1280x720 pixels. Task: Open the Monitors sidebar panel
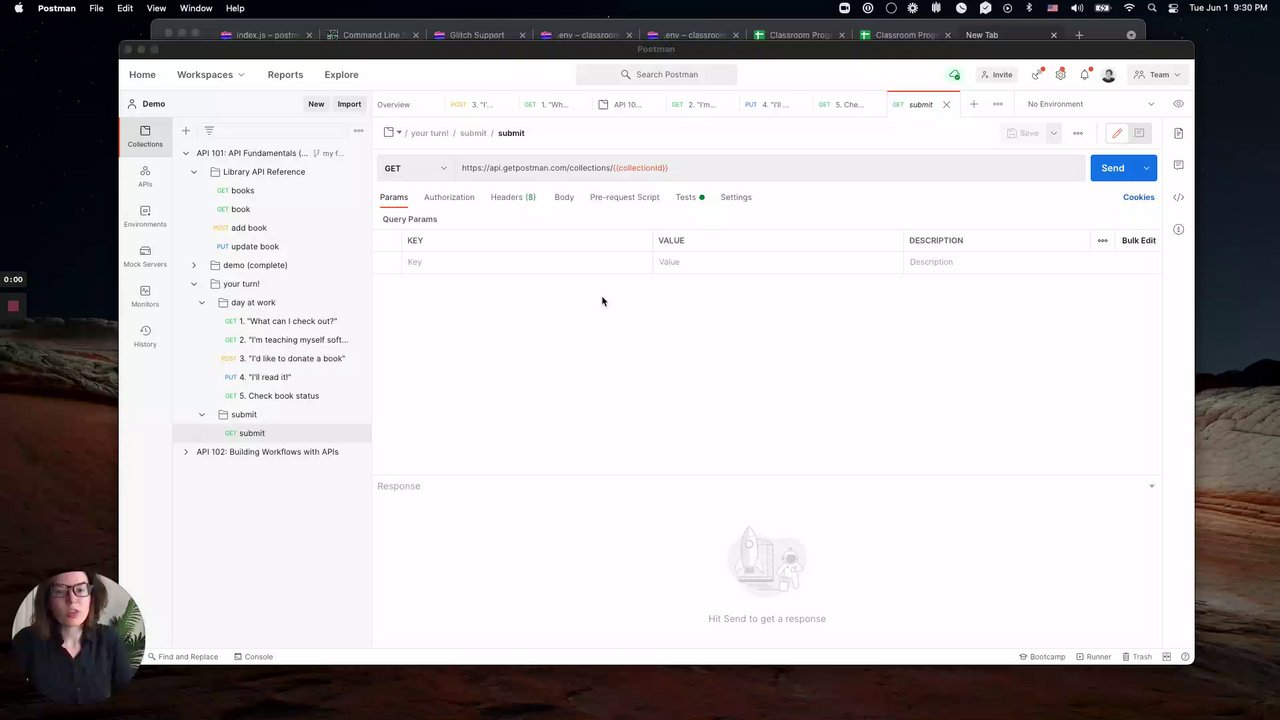click(x=145, y=296)
